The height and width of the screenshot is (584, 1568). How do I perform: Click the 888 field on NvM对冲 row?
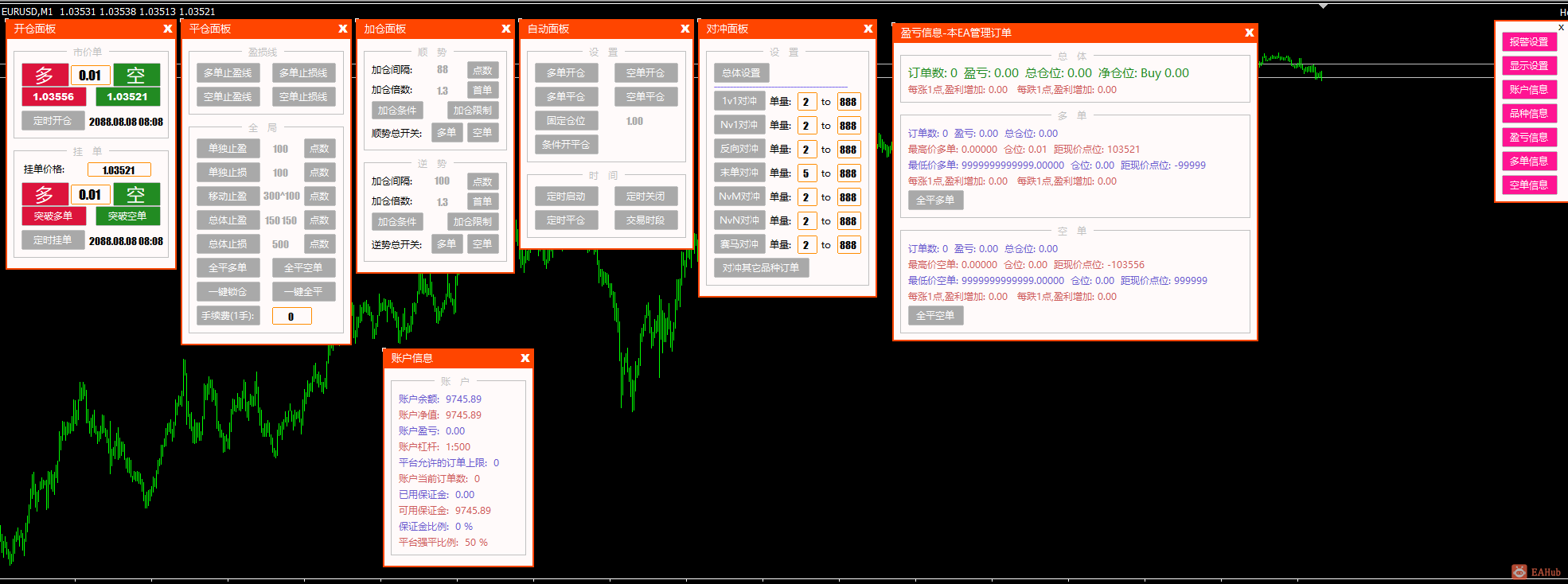click(x=848, y=197)
